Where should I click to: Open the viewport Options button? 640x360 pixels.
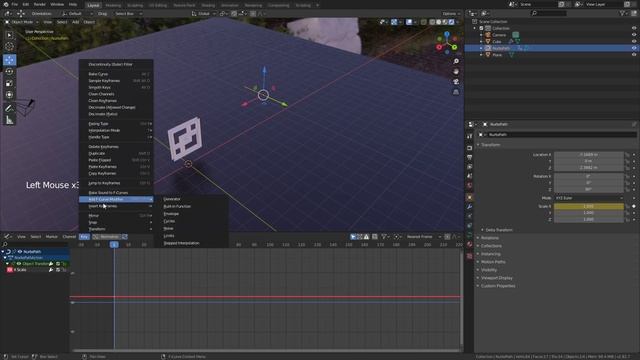(x=451, y=13)
